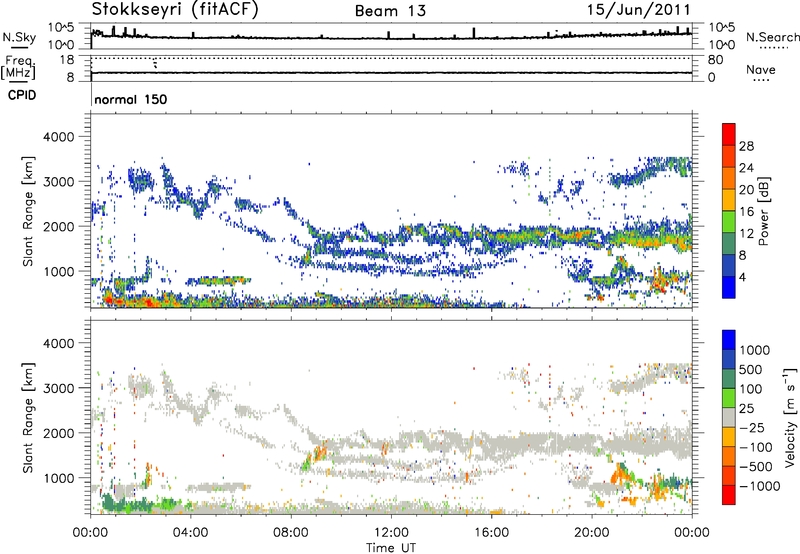The image size is (800, 554).
Task: Click the '16' label on Power colorbar
Action: (x=746, y=212)
